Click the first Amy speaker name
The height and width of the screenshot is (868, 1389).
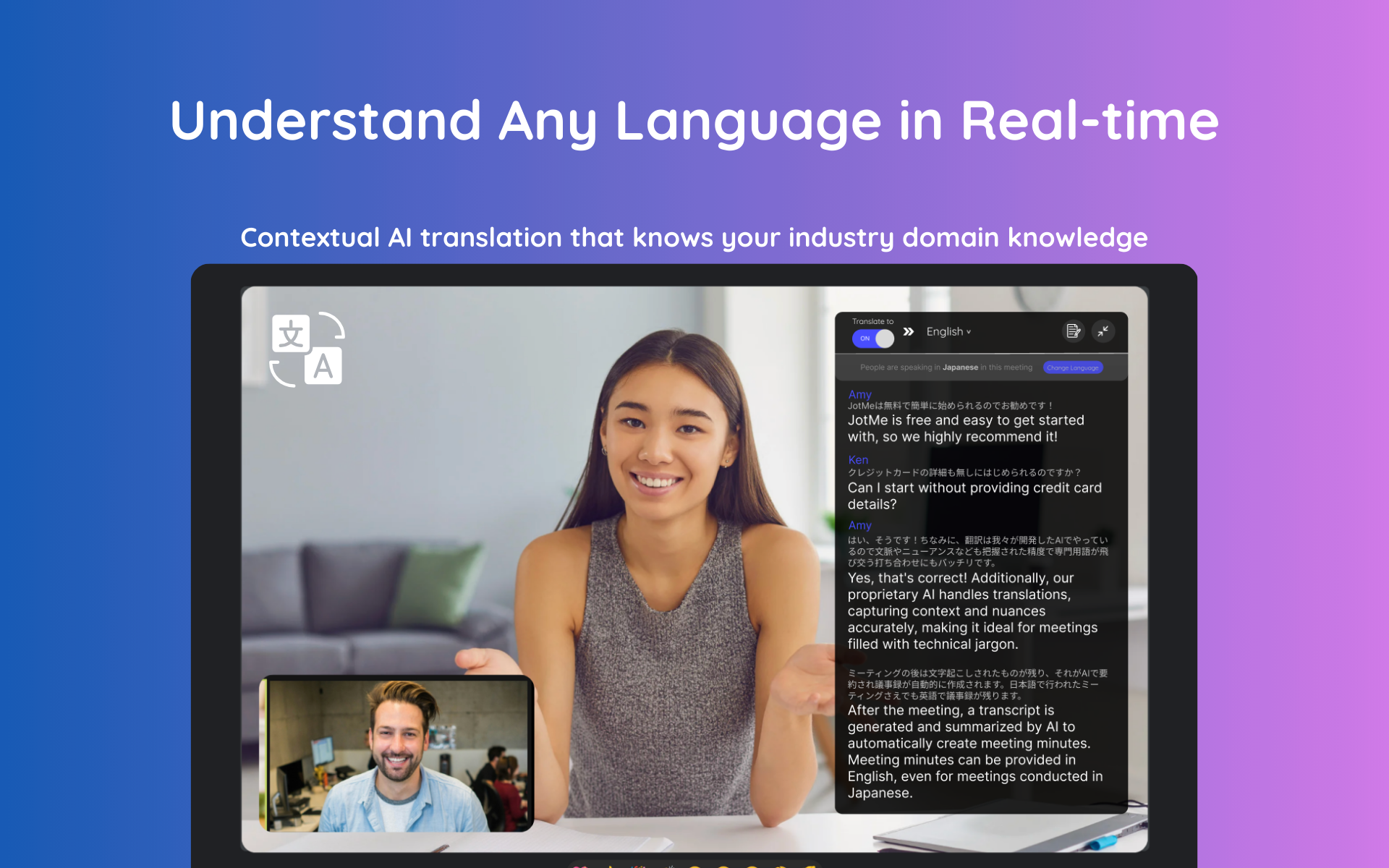pos(859,394)
